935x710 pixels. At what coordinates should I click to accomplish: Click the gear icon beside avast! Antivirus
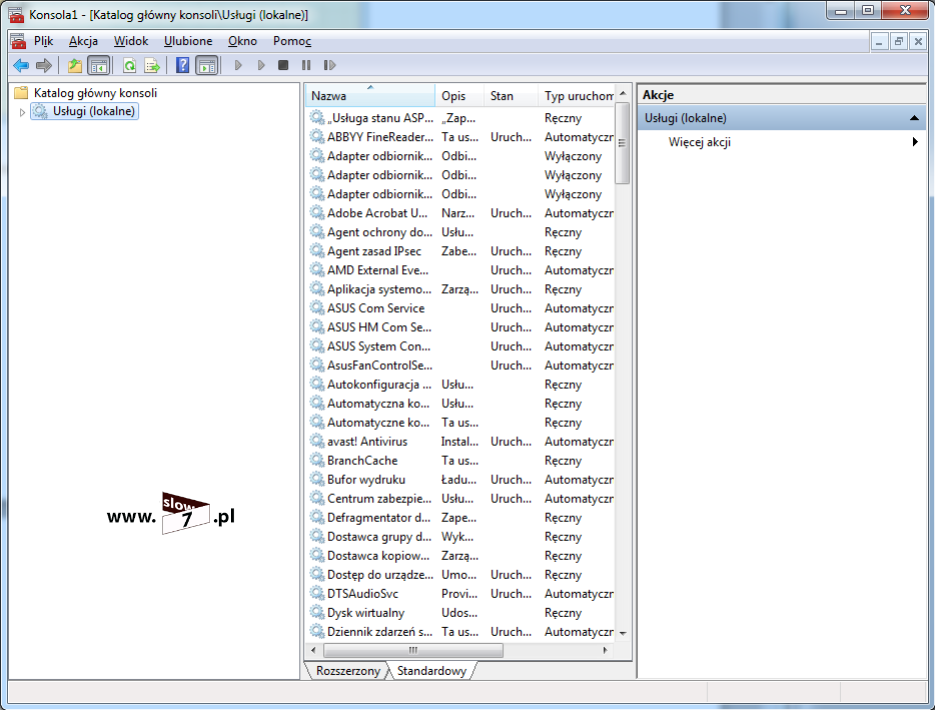click(x=317, y=441)
